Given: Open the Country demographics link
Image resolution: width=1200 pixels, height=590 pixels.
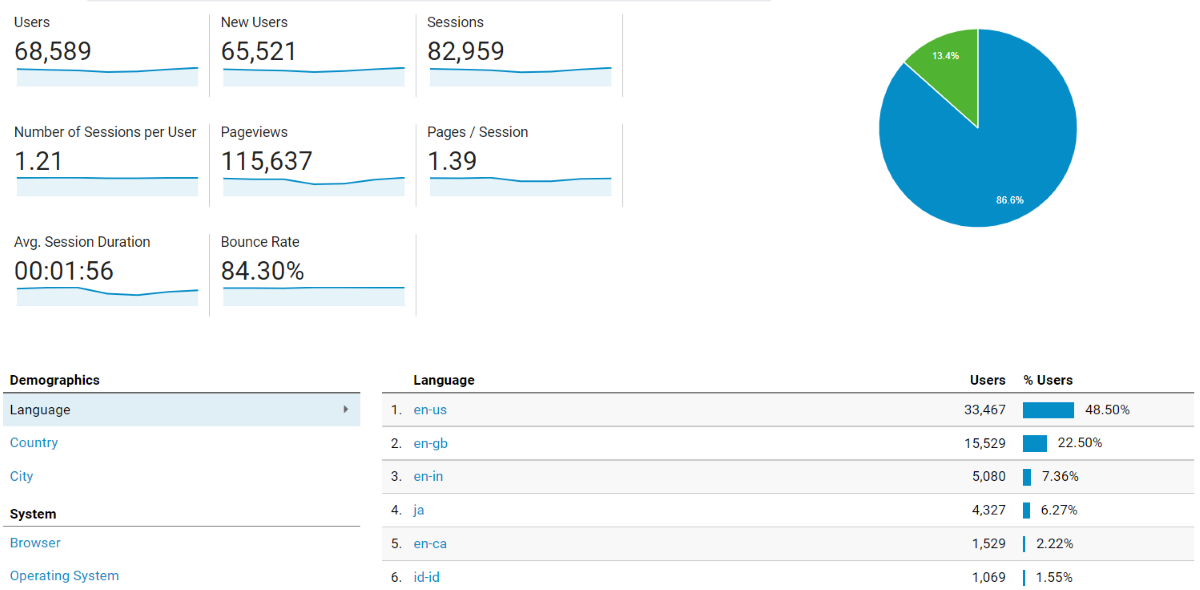Looking at the screenshot, I should tap(34, 443).
